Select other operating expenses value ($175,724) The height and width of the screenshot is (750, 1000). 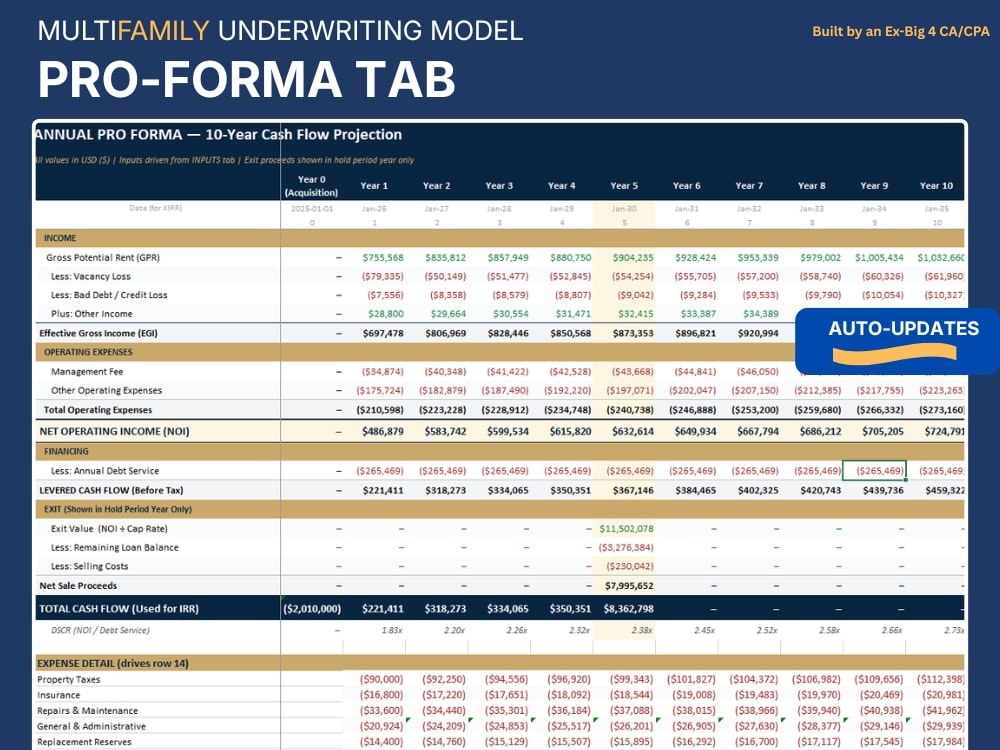tap(380, 390)
